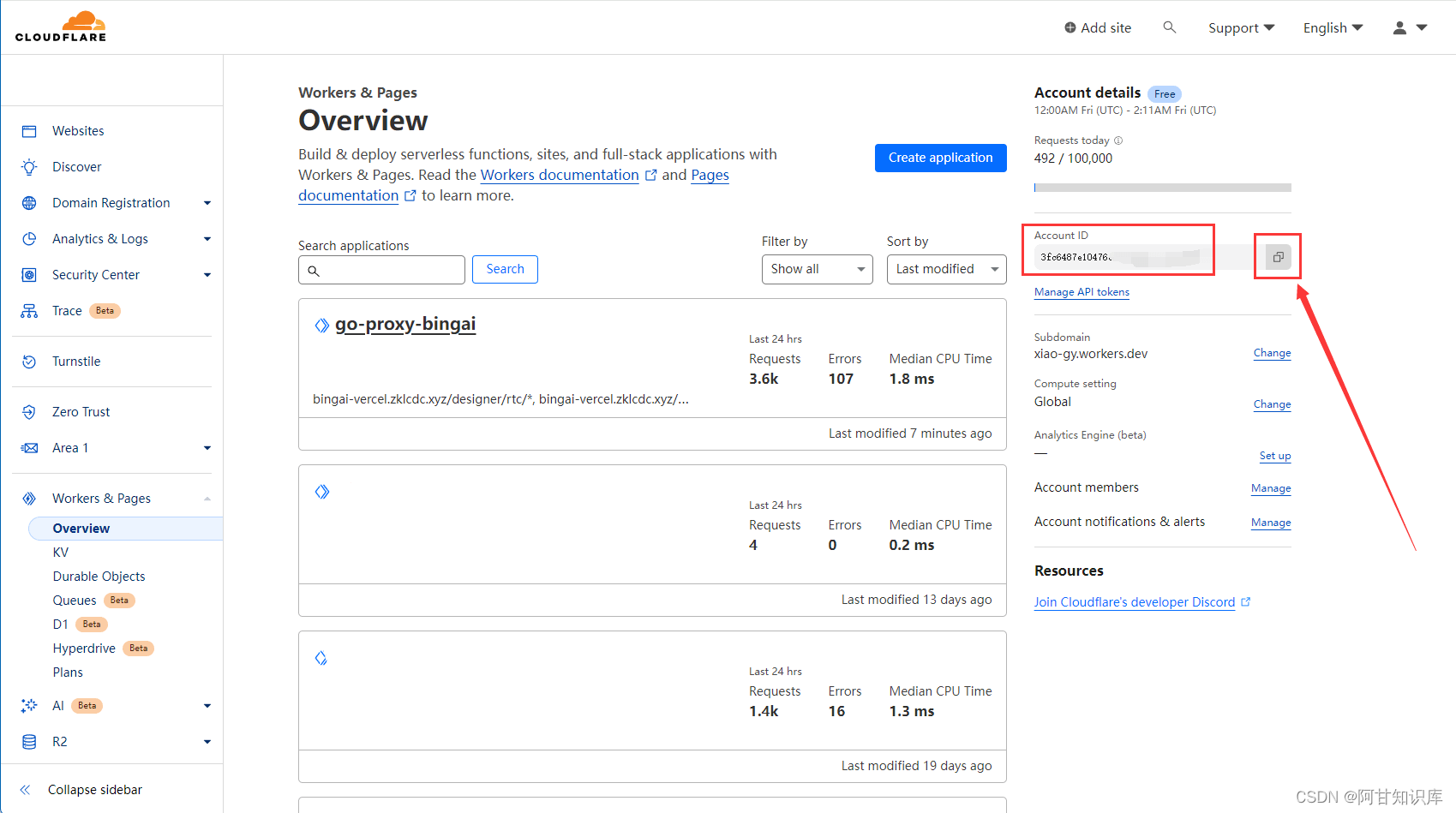Click the Domain Registration globe icon
The height and width of the screenshot is (813, 1456).
click(29, 203)
